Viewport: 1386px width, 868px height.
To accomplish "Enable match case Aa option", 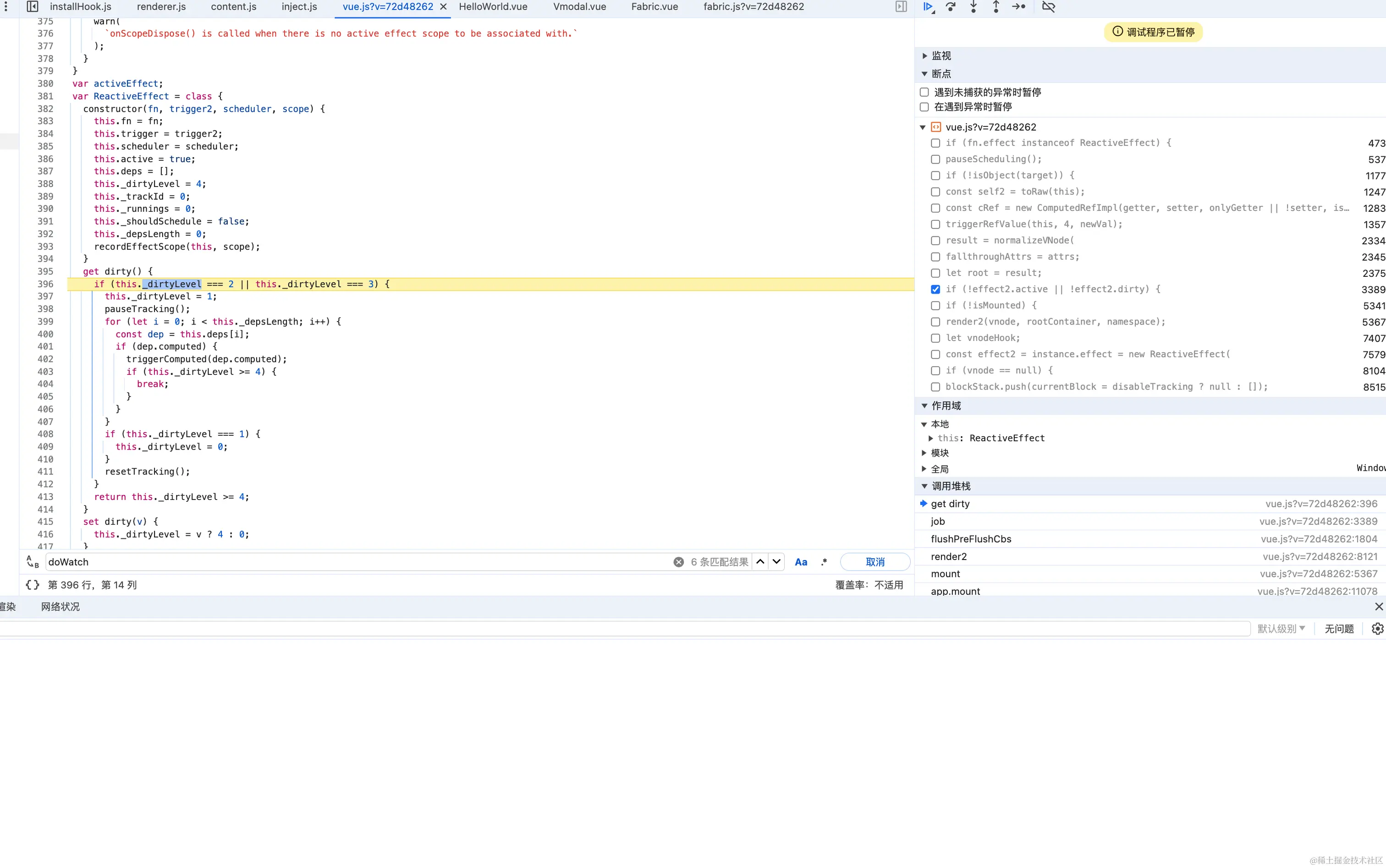I will 800,562.
